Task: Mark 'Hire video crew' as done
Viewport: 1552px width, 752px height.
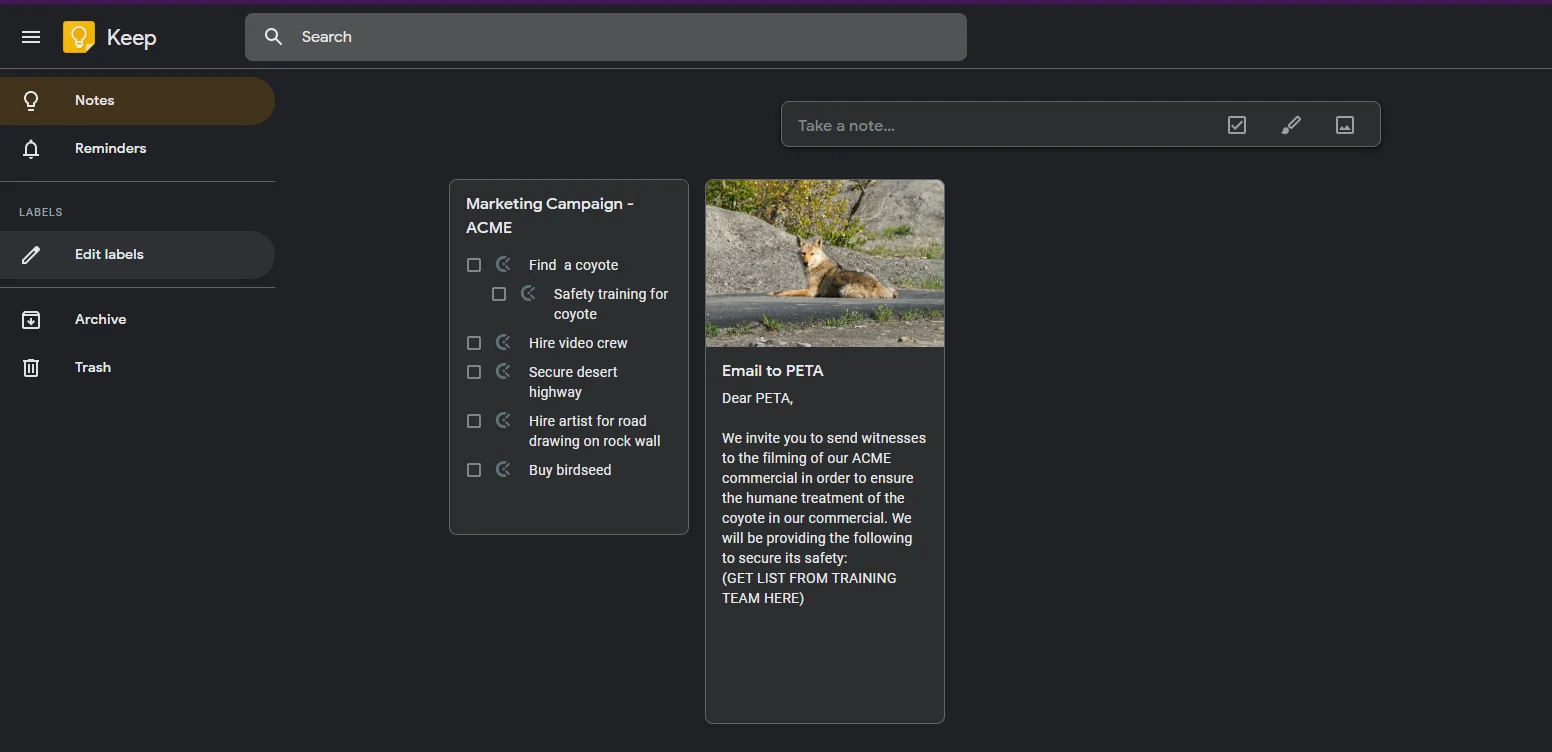Action: pyautogui.click(x=474, y=343)
